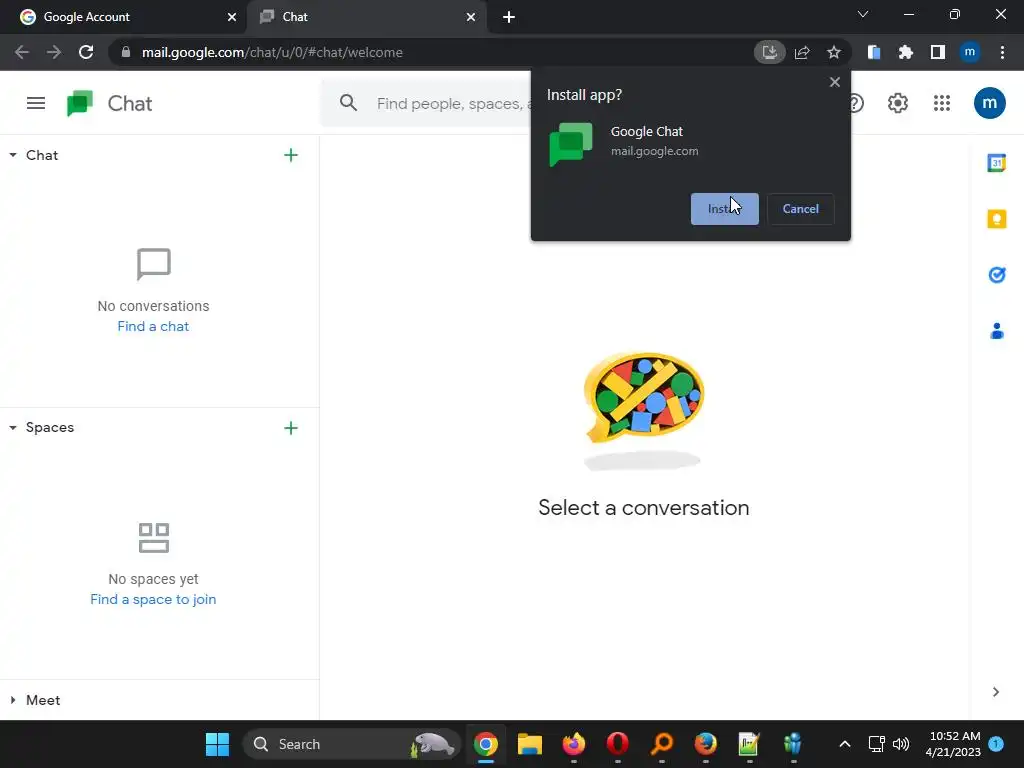Click the Find a chat link
The width and height of the screenshot is (1024, 768).
pyautogui.click(x=153, y=327)
